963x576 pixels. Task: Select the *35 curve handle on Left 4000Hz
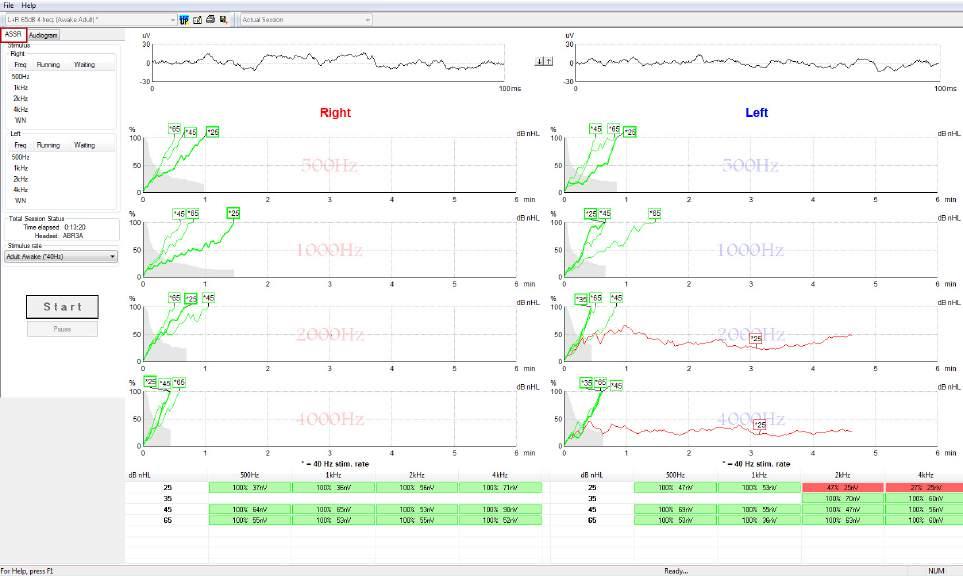587,383
